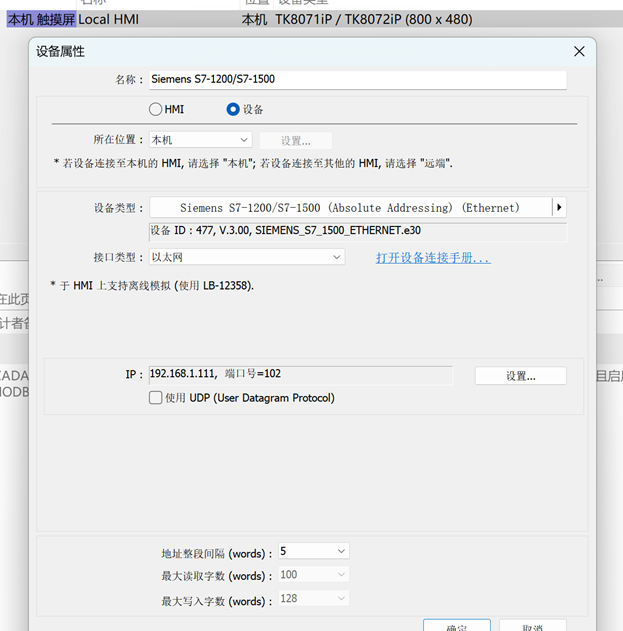Click the 设备属性 dialog title

[60, 52]
